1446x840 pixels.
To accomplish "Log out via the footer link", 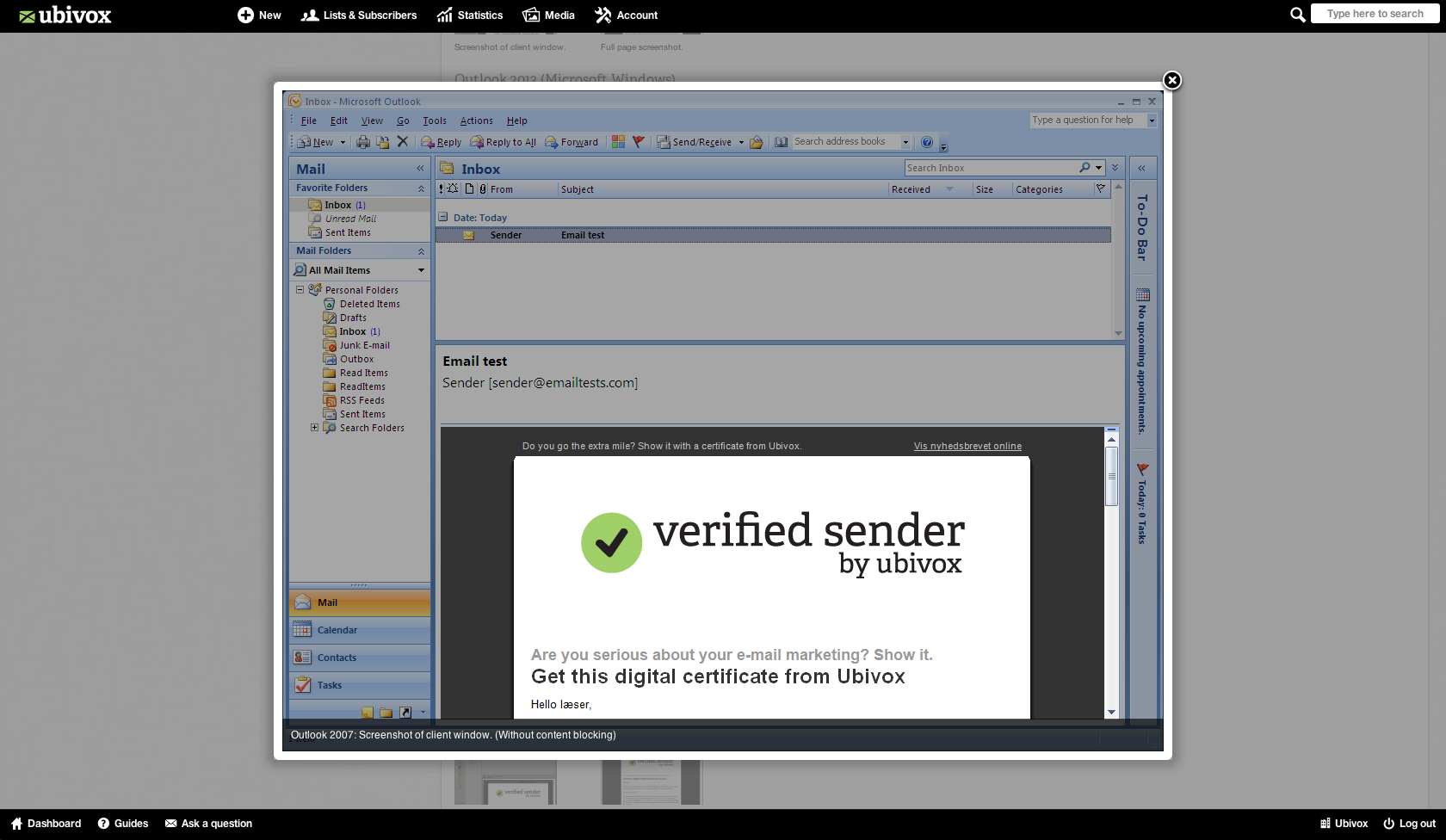I will pyautogui.click(x=1409, y=824).
